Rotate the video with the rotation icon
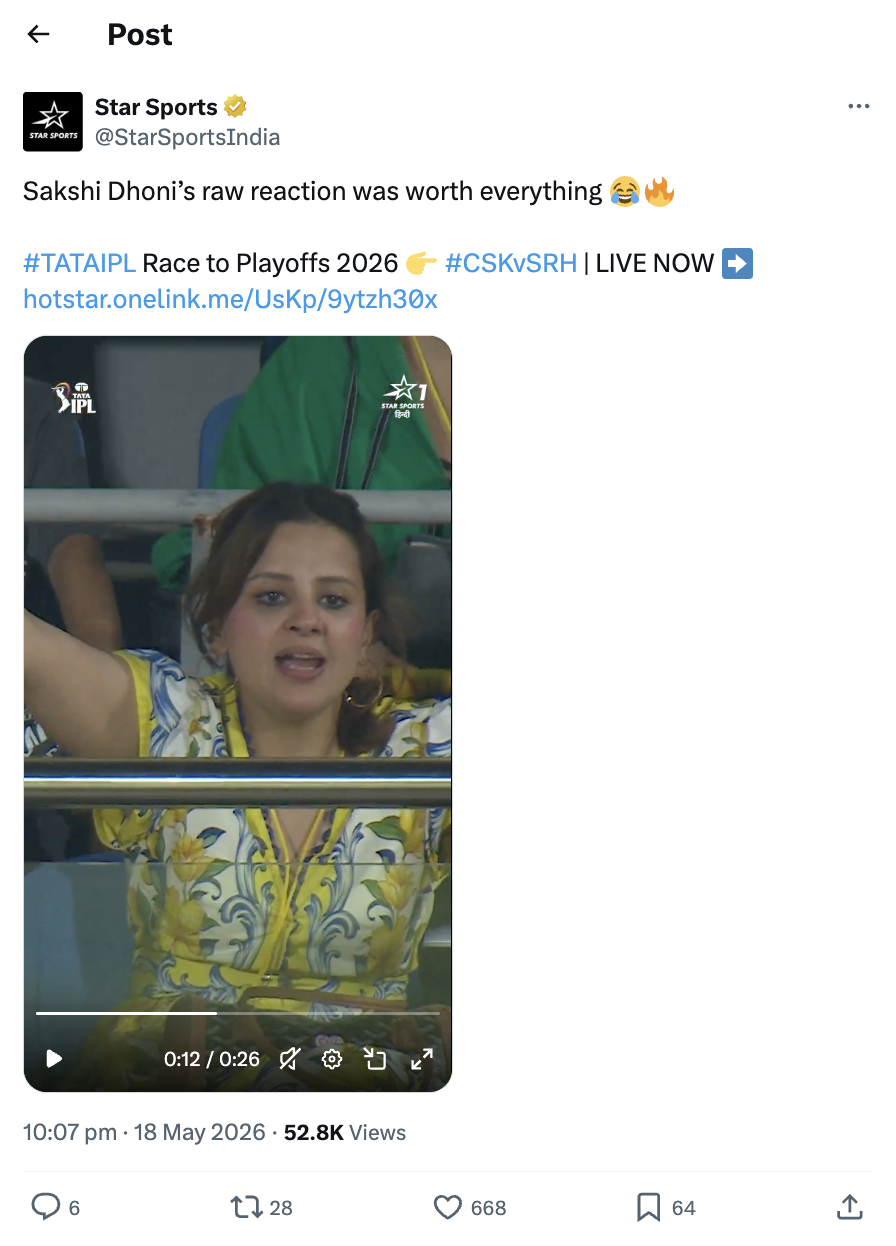 (375, 1058)
